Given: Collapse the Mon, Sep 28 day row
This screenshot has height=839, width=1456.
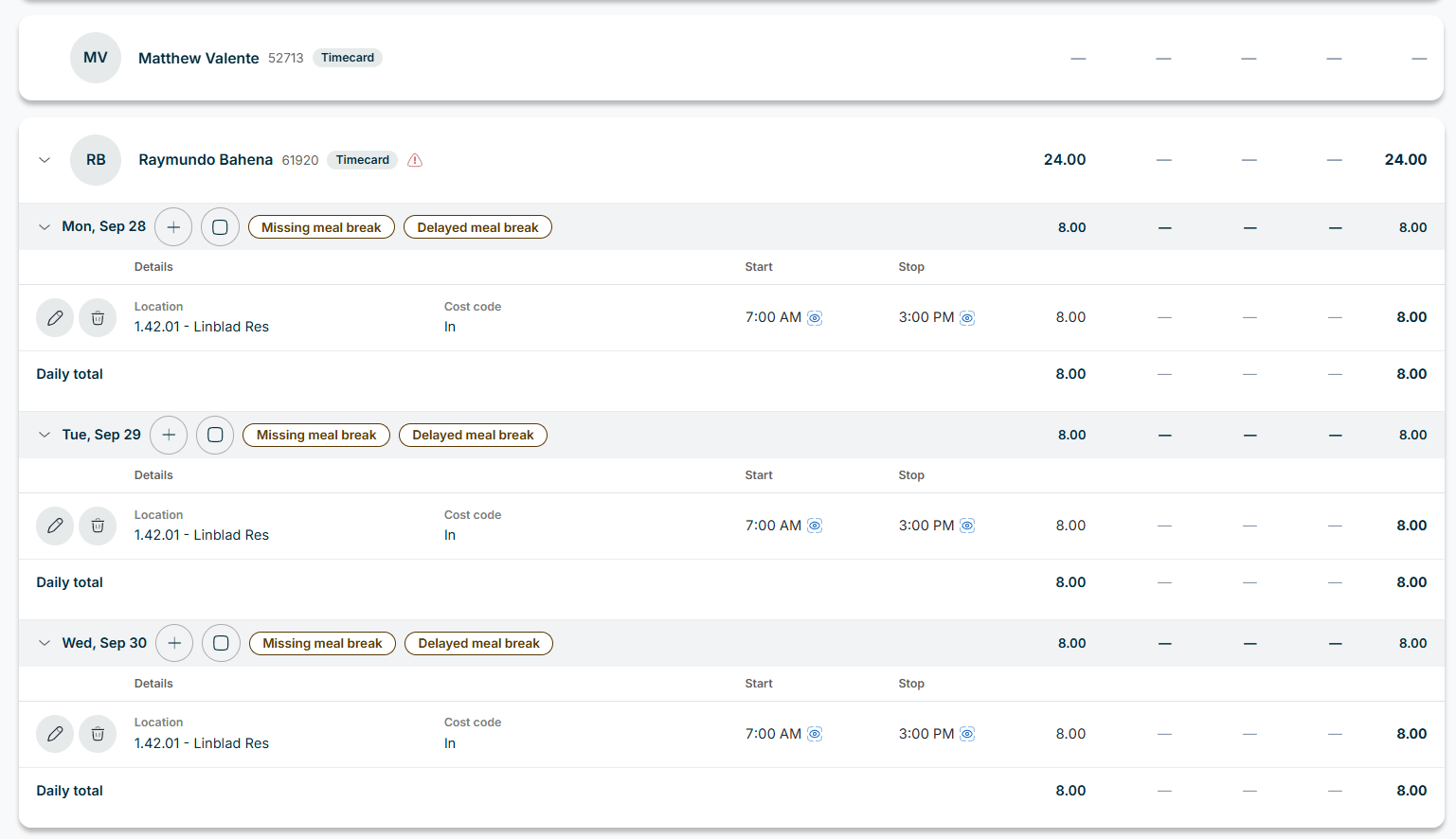Looking at the screenshot, I should point(45,227).
